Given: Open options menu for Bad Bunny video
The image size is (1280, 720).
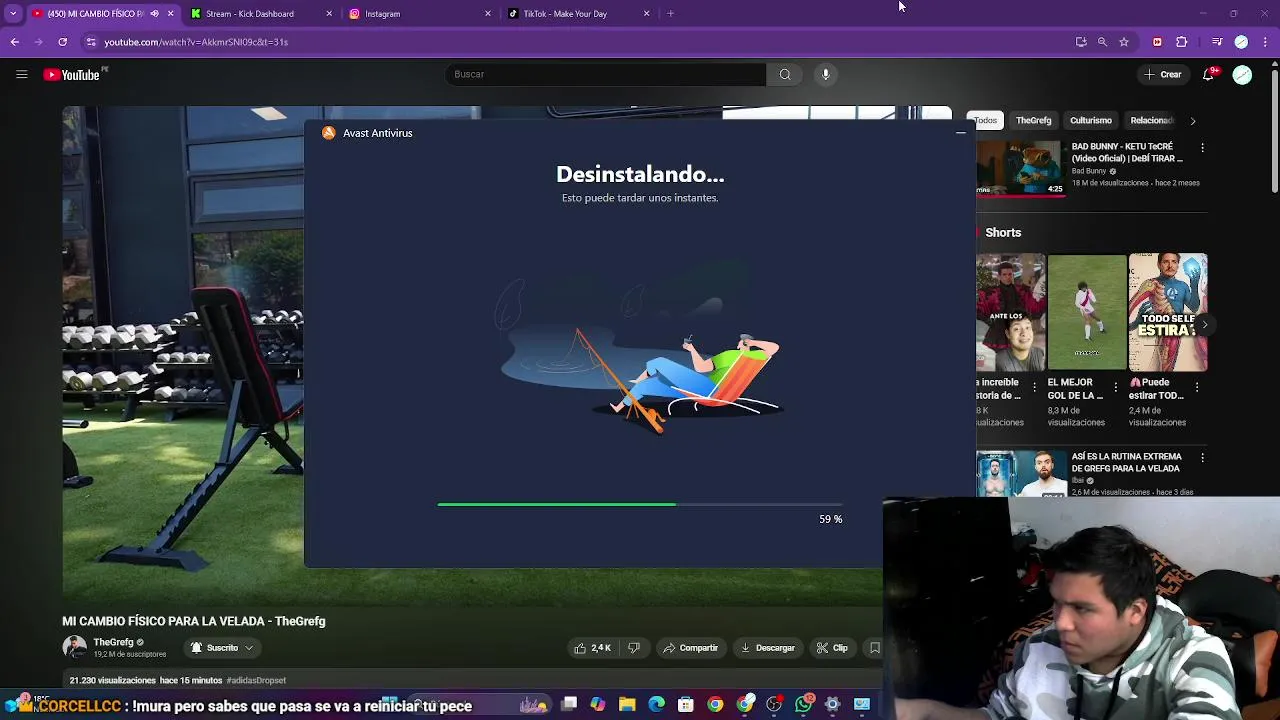Looking at the screenshot, I should point(1202,148).
